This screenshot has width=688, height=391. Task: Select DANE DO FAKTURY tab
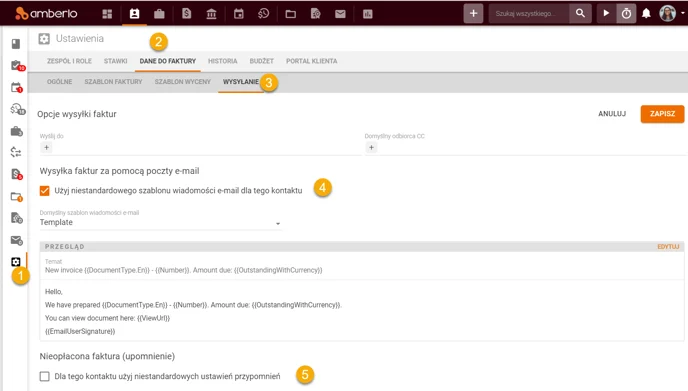tap(168, 61)
